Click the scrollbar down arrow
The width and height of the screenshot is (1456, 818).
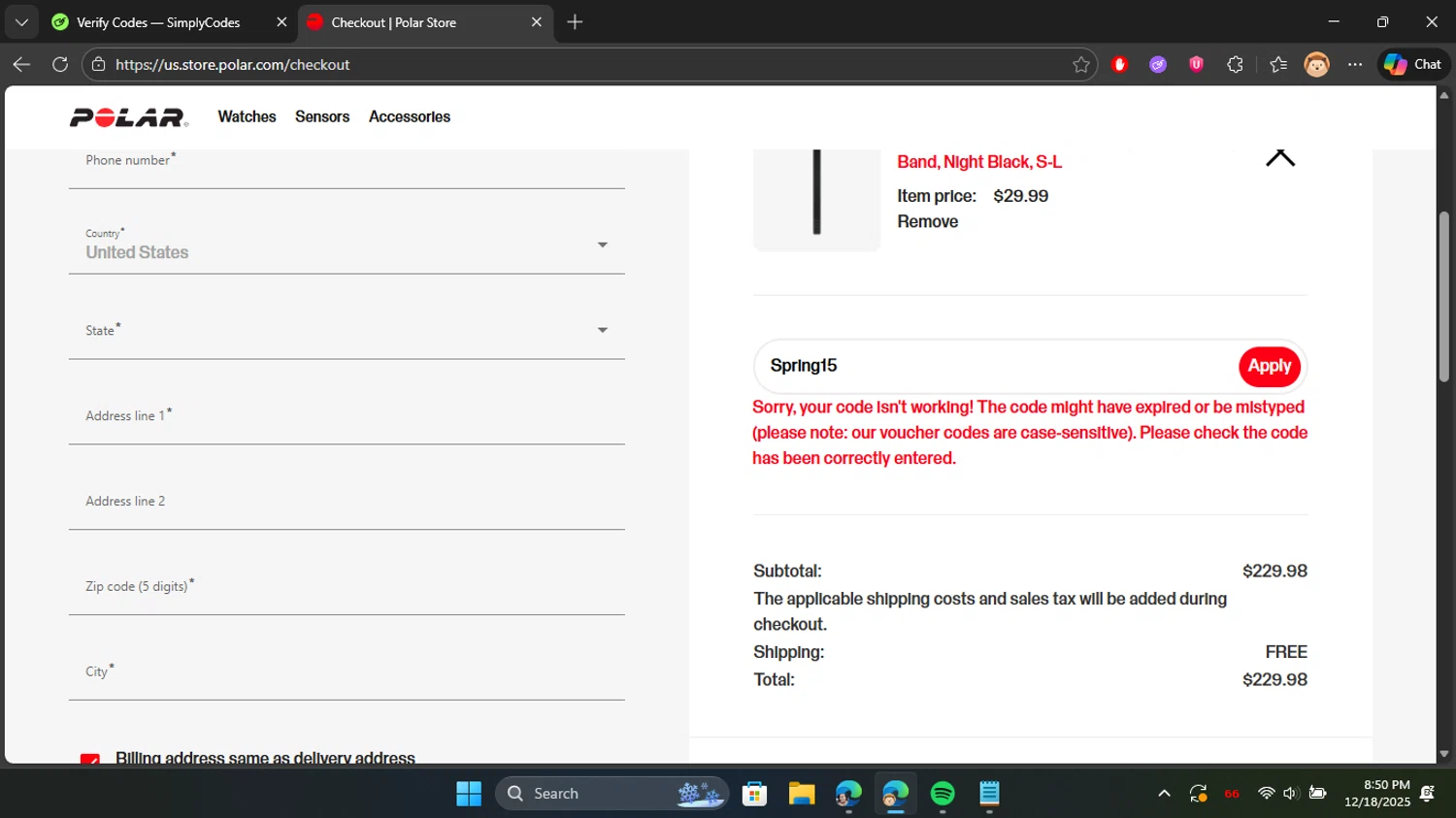1444,753
